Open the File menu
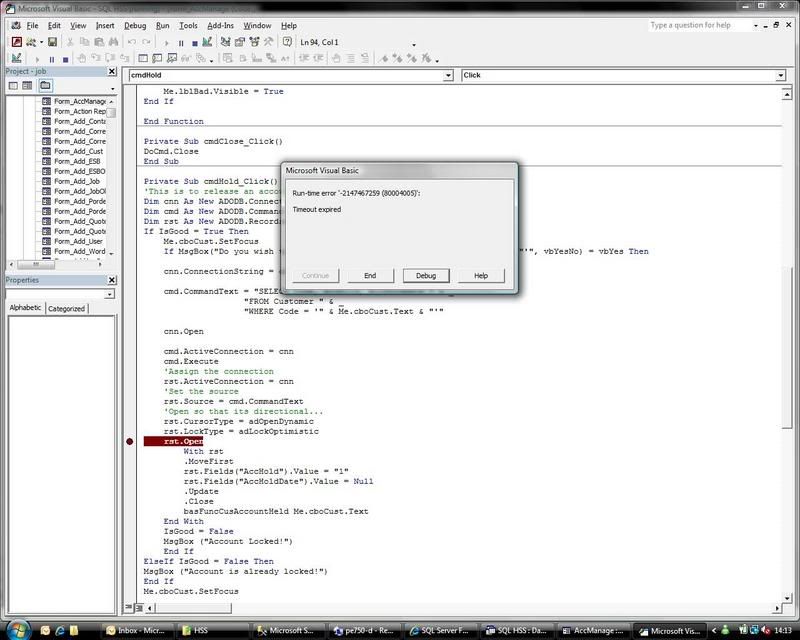The image size is (800, 640). pyautogui.click(x=32, y=26)
